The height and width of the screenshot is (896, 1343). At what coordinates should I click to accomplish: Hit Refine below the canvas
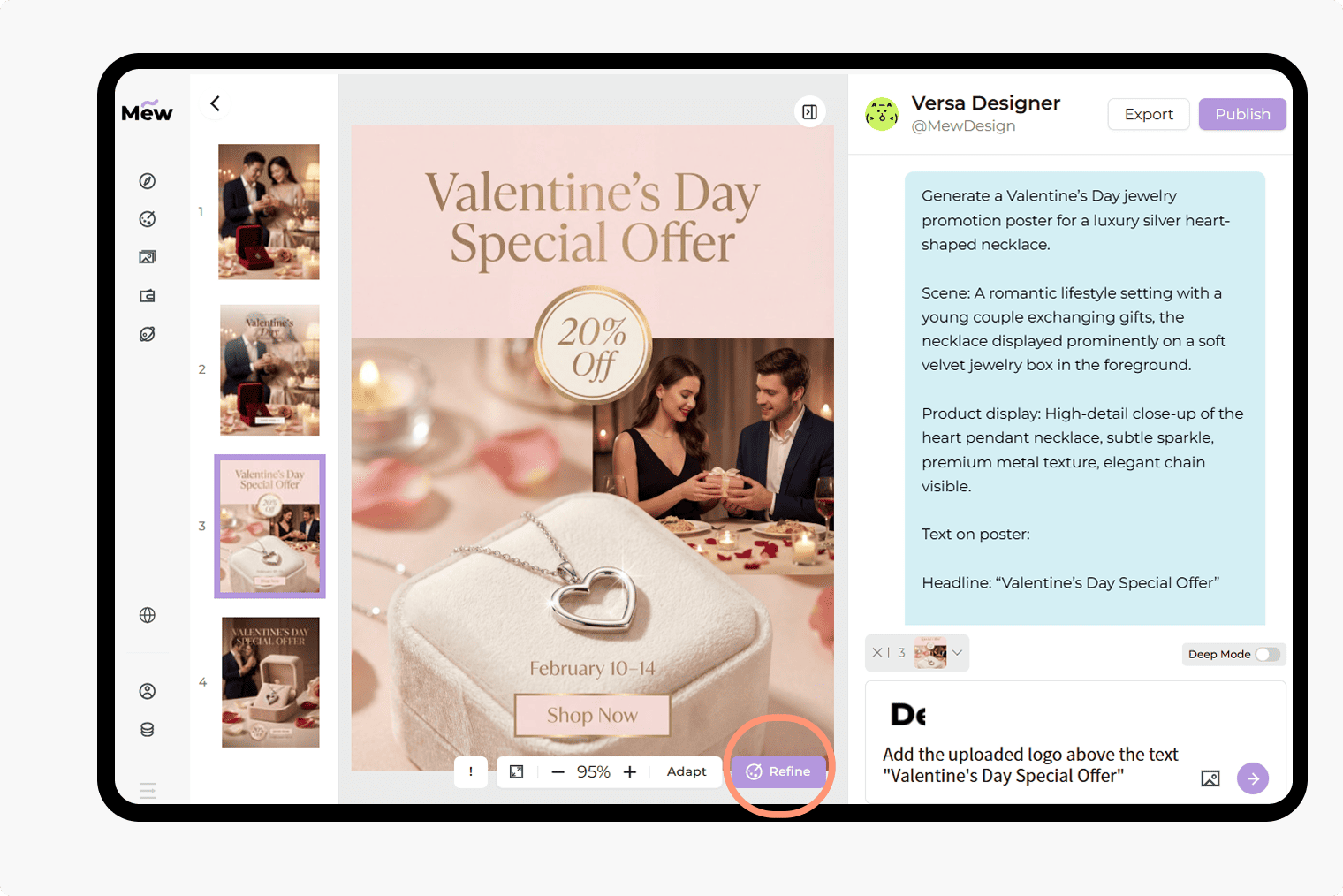pyautogui.click(x=780, y=771)
